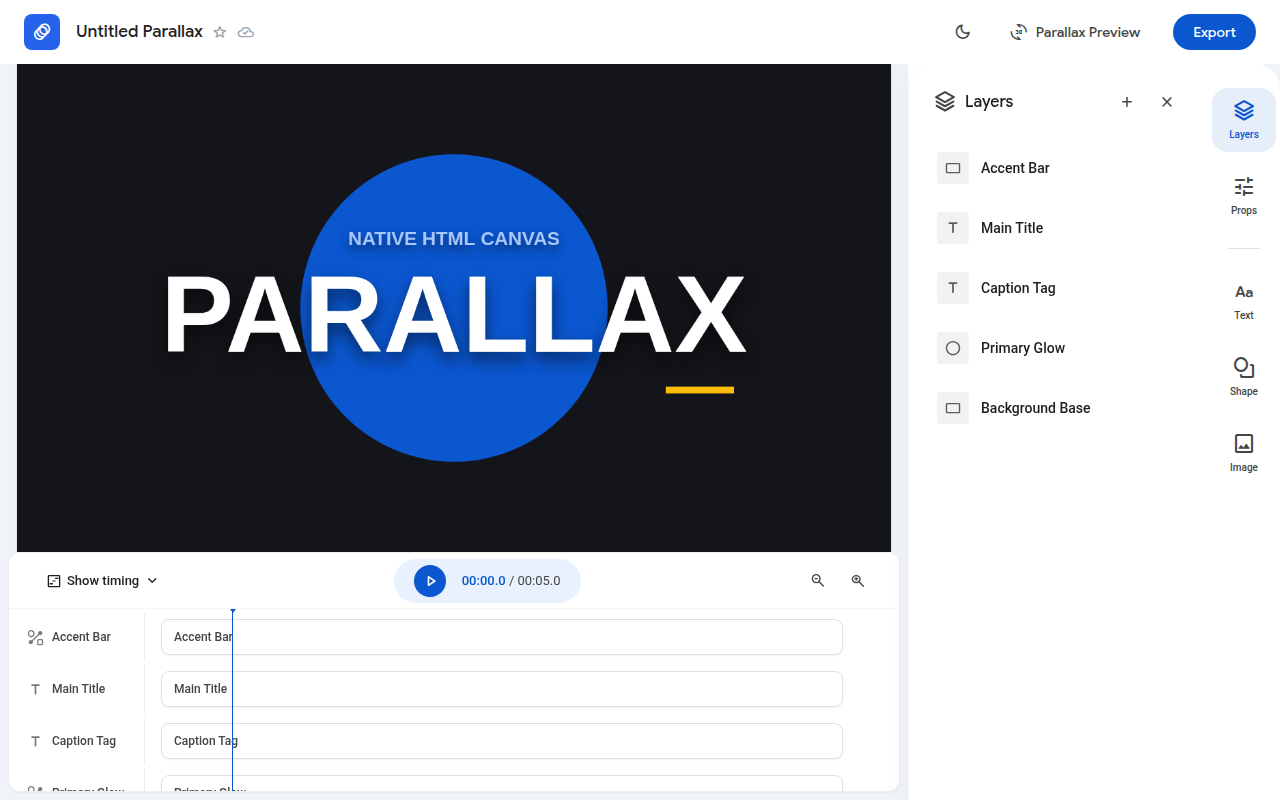Click the Accent Bar shape icon in timeline
1280x800 pixels.
(x=36, y=637)
